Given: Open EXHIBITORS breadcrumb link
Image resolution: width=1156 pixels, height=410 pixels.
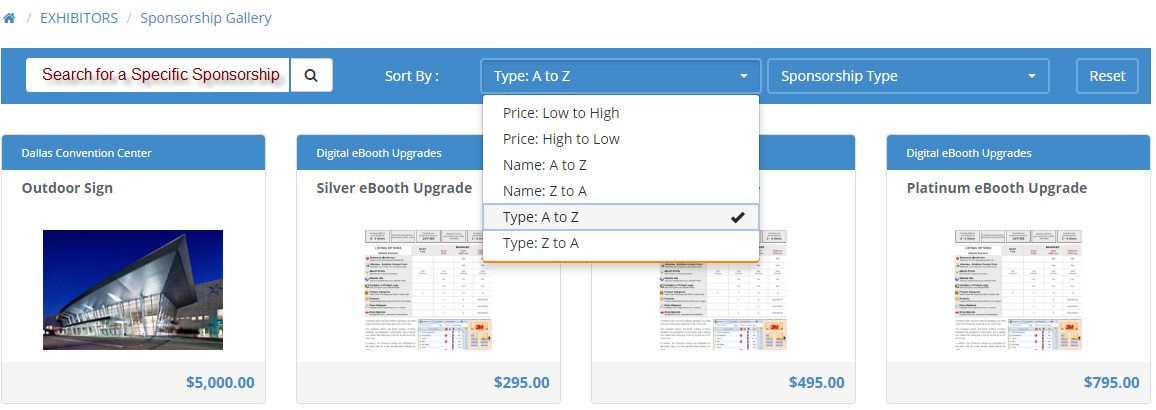Looking at the screenshot, I should point(78,18).
